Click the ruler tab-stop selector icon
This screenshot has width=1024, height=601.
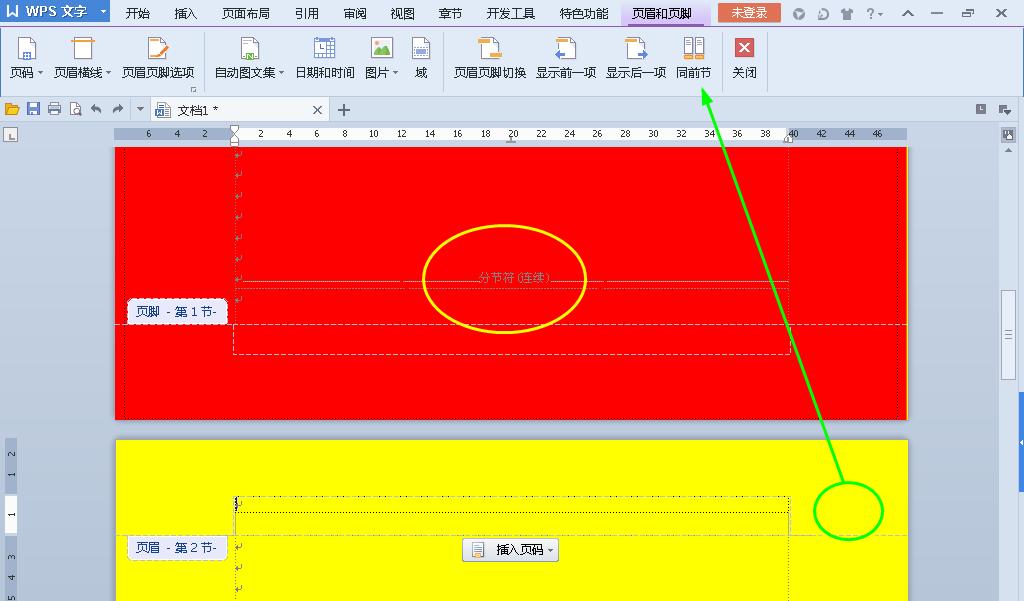click(10, 135)
